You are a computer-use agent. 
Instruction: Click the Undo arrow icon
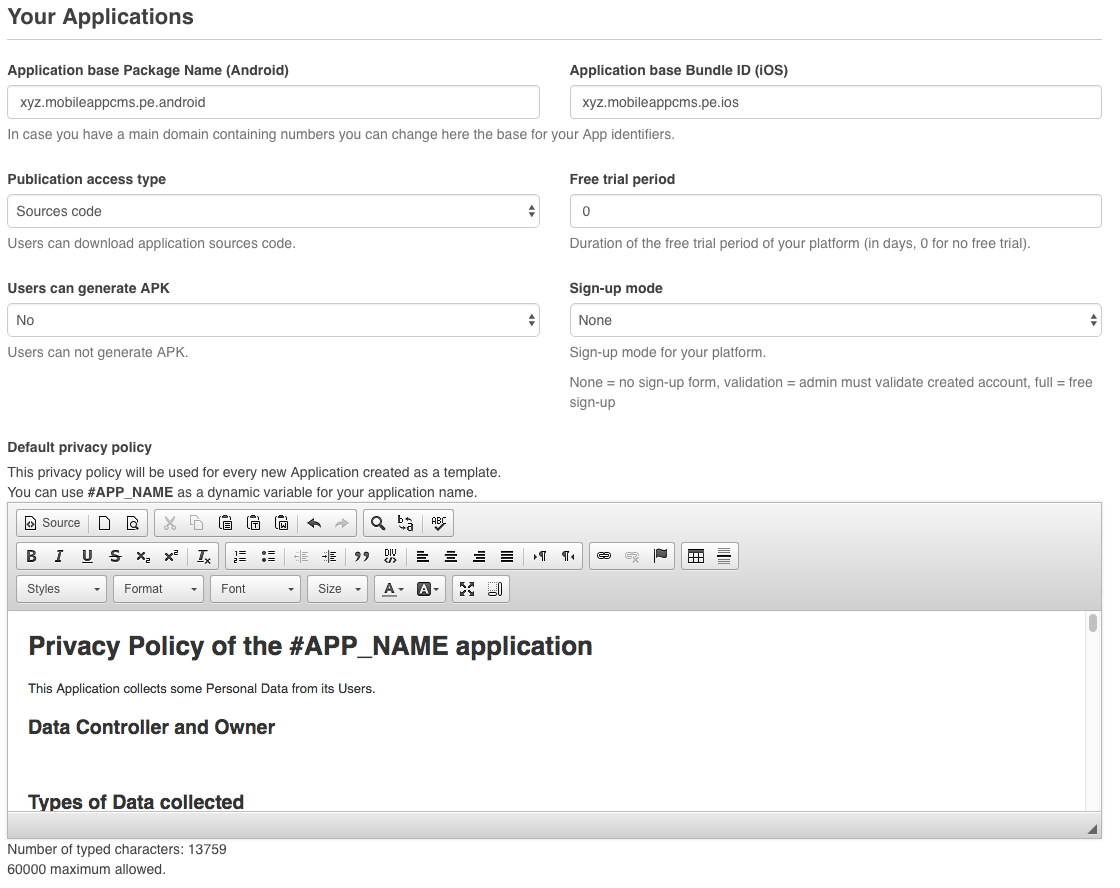314,523
